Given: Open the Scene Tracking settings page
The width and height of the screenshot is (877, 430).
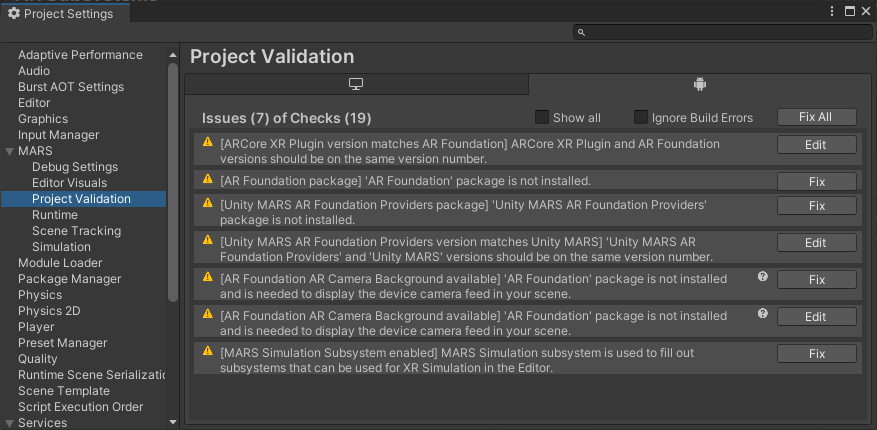Looking at the screenshot, I should click(x=76, y=231).
